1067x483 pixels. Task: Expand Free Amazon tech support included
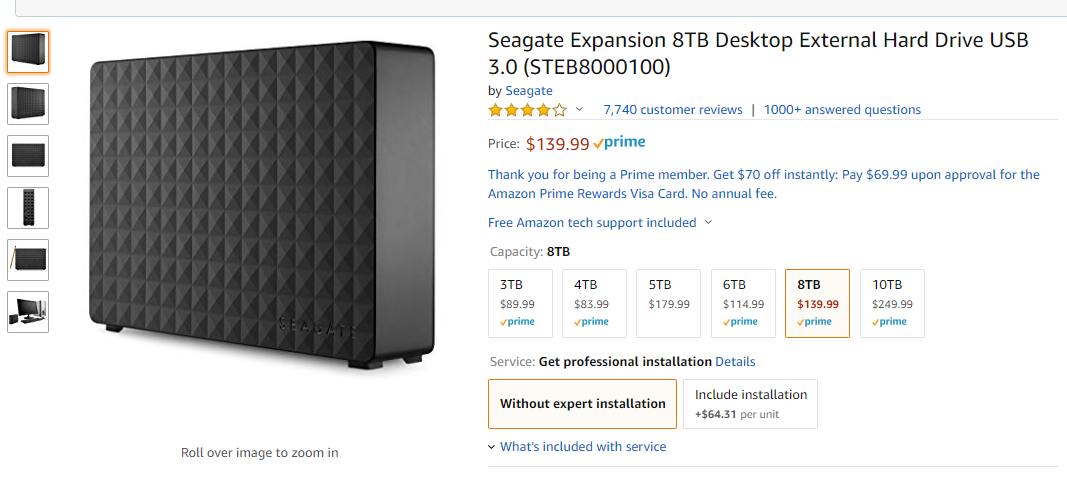(600, 223)
